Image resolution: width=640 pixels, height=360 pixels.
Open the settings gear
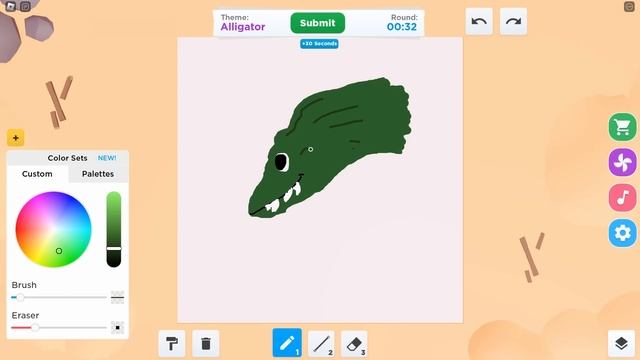point(622,233)
